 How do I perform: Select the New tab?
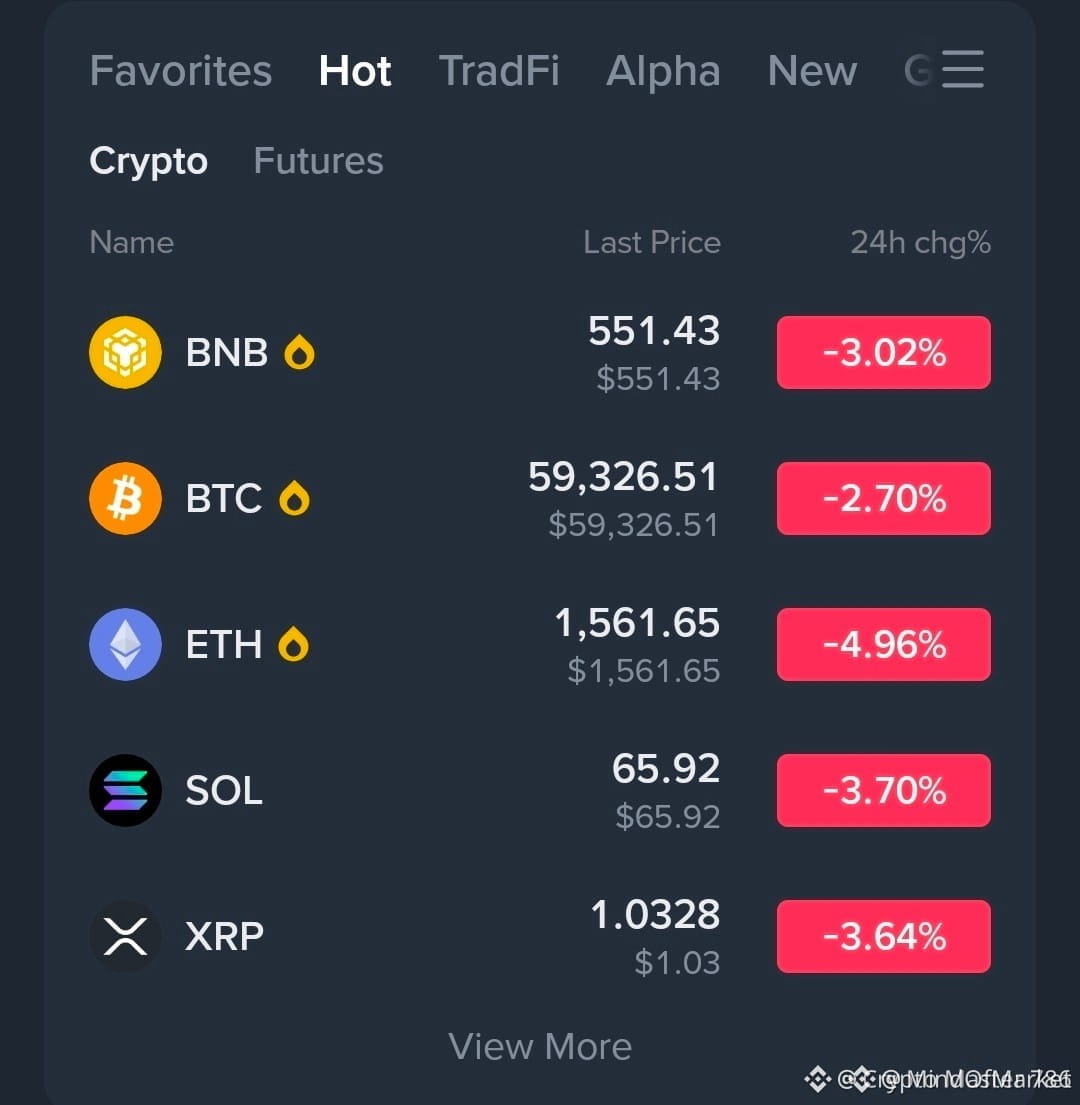click(x=812, y=70)
